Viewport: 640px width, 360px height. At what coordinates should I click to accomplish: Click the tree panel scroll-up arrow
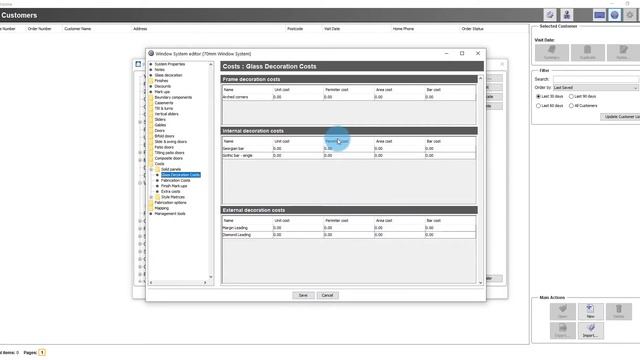click(211, 64)
